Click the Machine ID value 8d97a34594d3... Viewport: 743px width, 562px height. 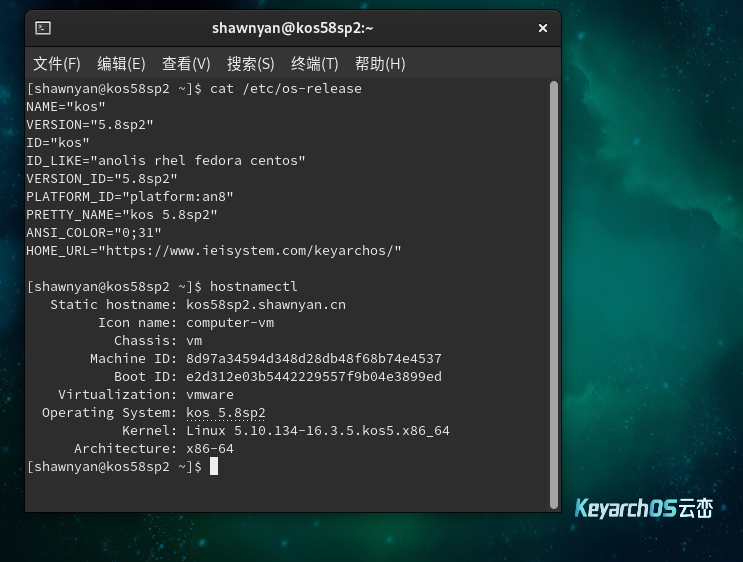314,359
